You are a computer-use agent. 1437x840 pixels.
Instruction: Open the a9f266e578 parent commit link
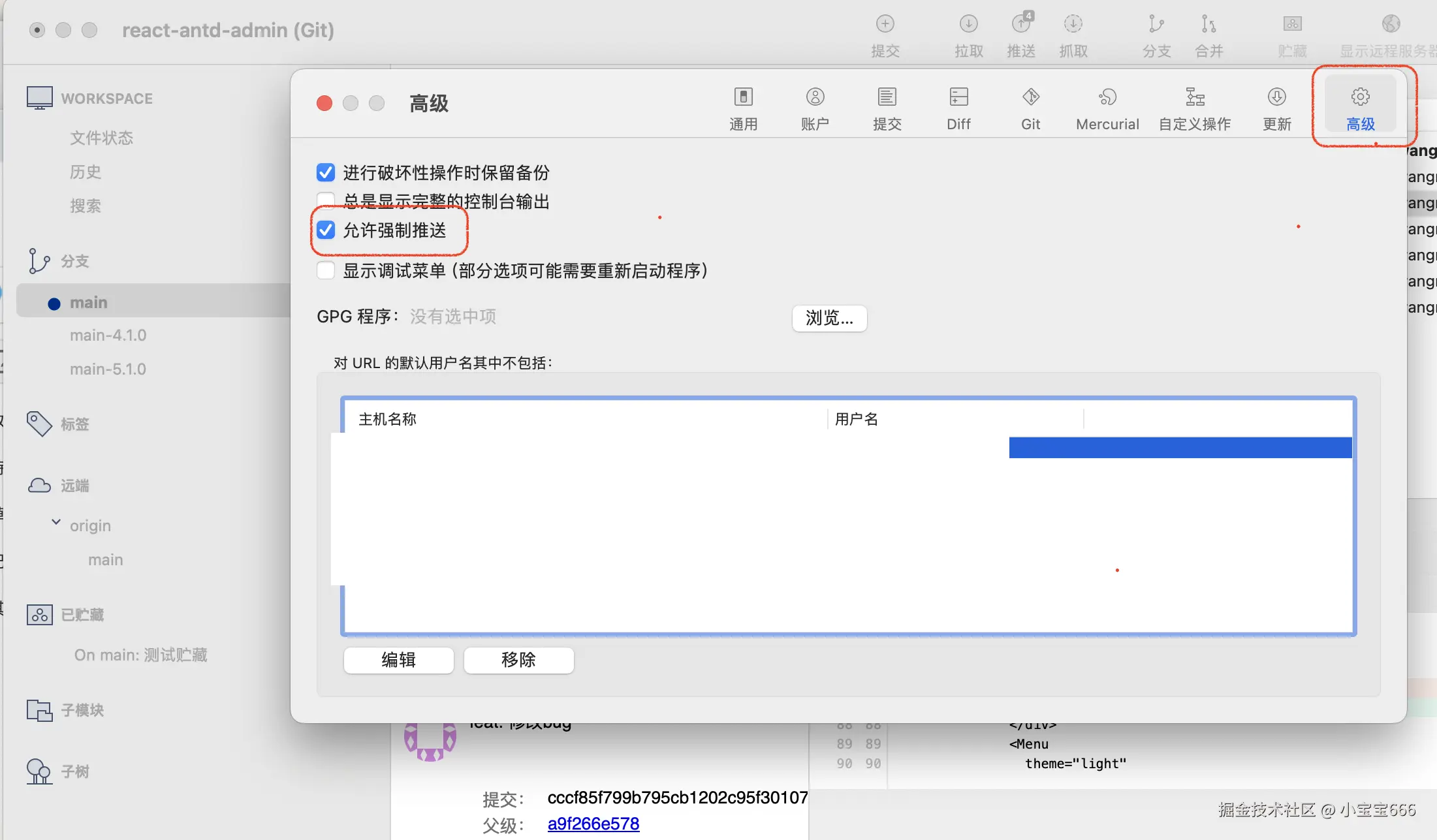tap(592, 823)
